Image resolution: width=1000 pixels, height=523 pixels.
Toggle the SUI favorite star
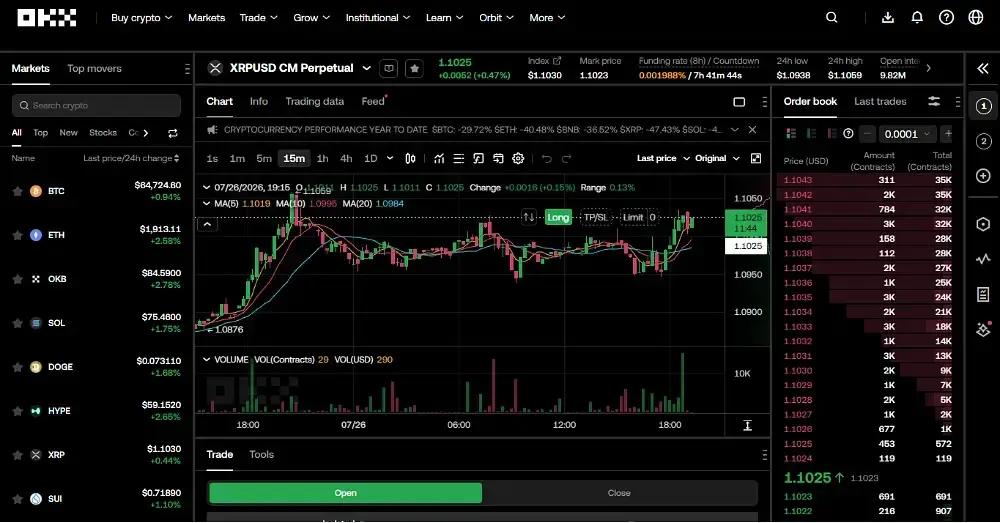pyautogui.click(x=18, y=499)
